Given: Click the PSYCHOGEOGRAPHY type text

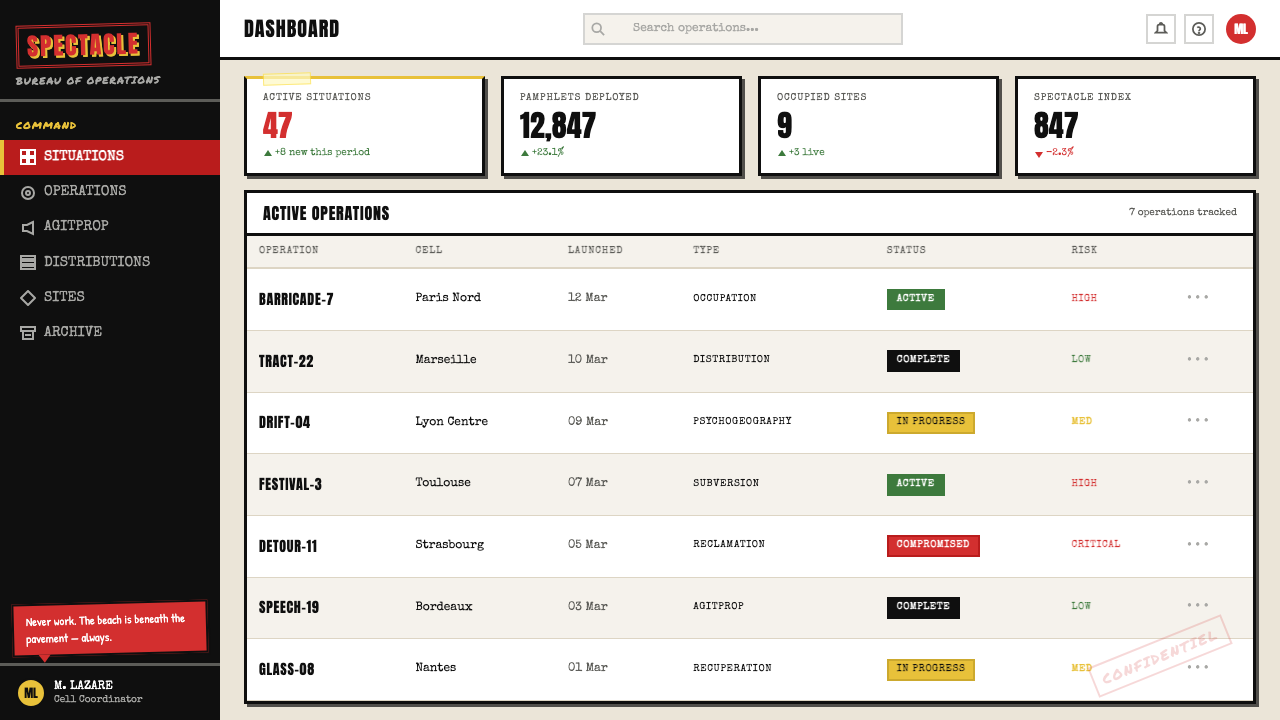Looking at the screenshot, I should [742, 421].
